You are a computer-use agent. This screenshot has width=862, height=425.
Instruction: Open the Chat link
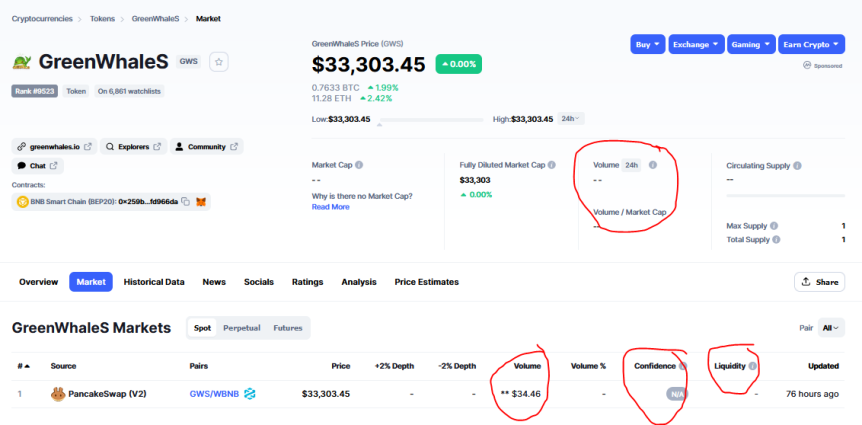point(37,165)
